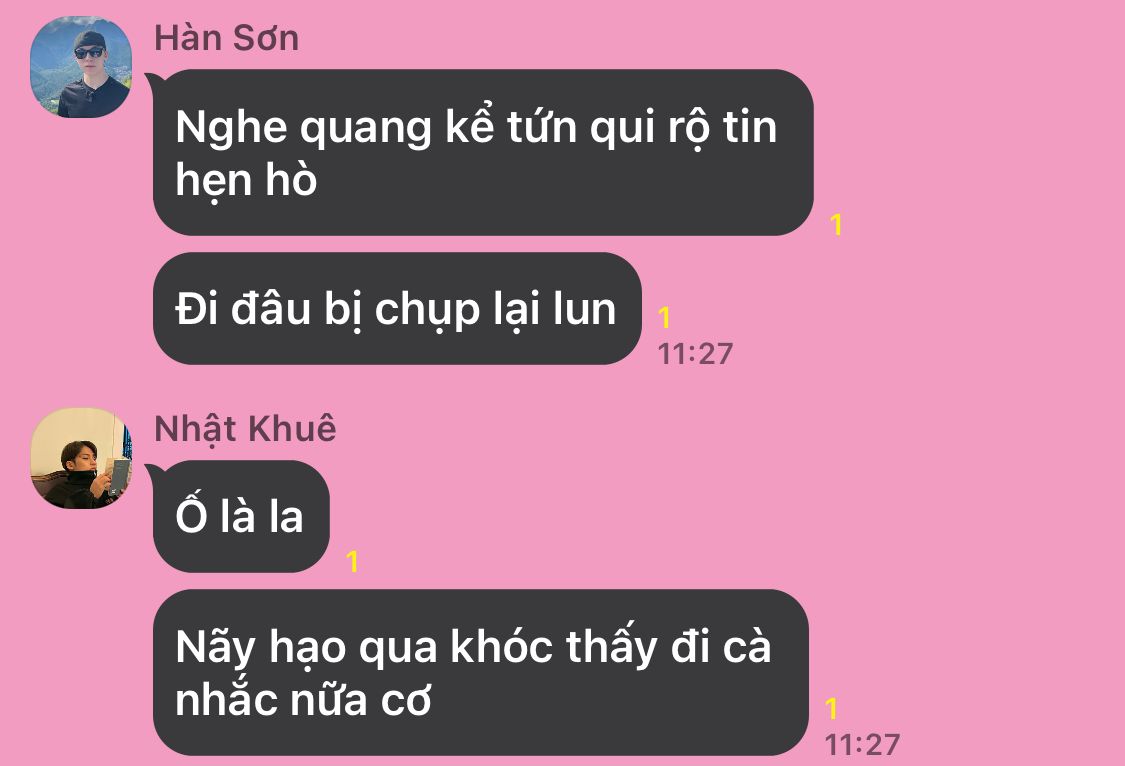This screenshot has height=766, width=1125.
Task: Tap read count next to 'Ố là la'
Action: (352, 562)
